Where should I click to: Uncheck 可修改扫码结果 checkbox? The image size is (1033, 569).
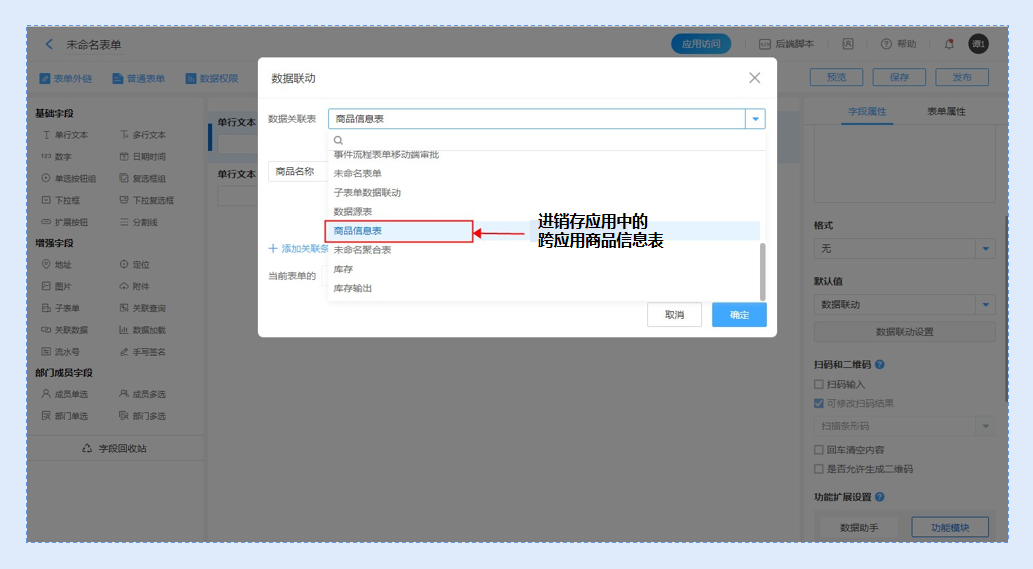click(819, 404)
